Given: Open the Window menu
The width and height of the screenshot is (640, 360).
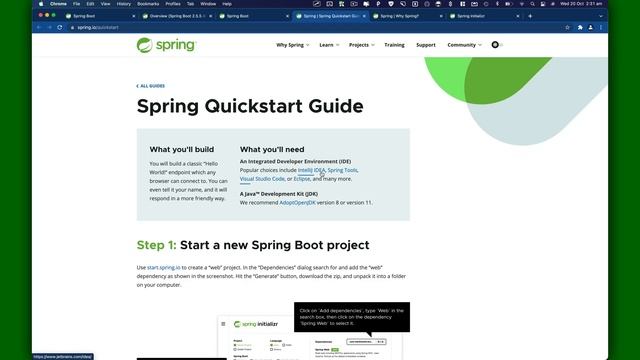Looking at the screenshot, I should coord(208,4).
